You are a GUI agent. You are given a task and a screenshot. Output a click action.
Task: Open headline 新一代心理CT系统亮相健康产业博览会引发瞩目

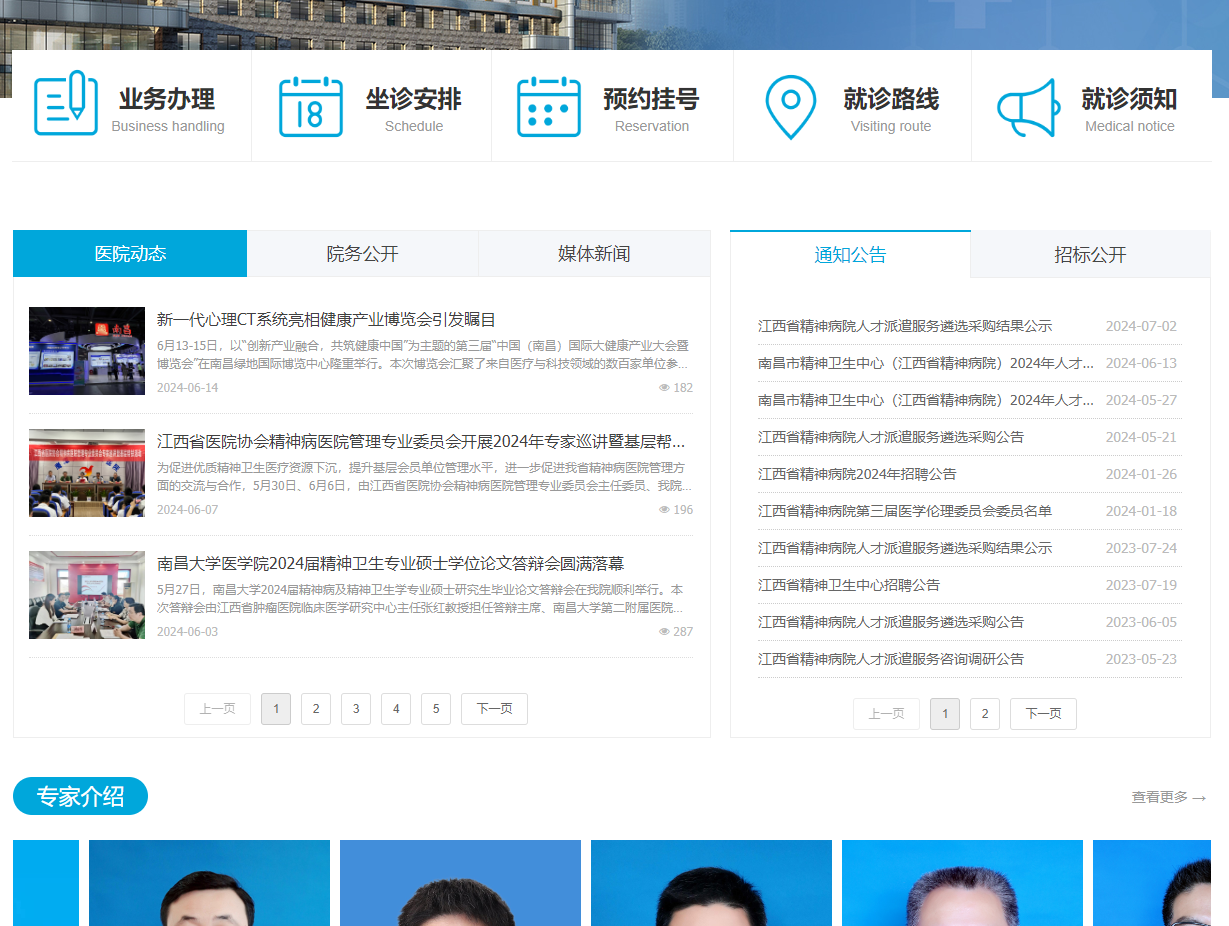click(326, 320)
